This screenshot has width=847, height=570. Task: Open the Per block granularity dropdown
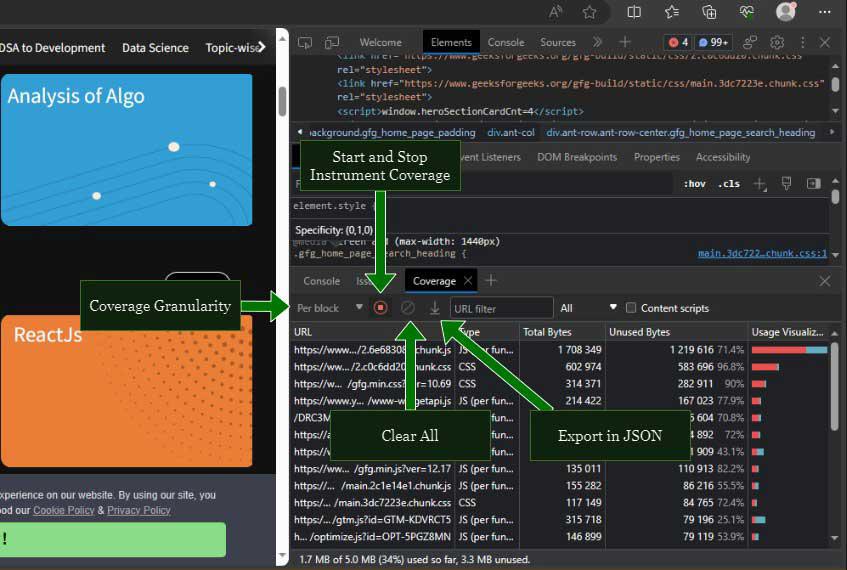330,308
